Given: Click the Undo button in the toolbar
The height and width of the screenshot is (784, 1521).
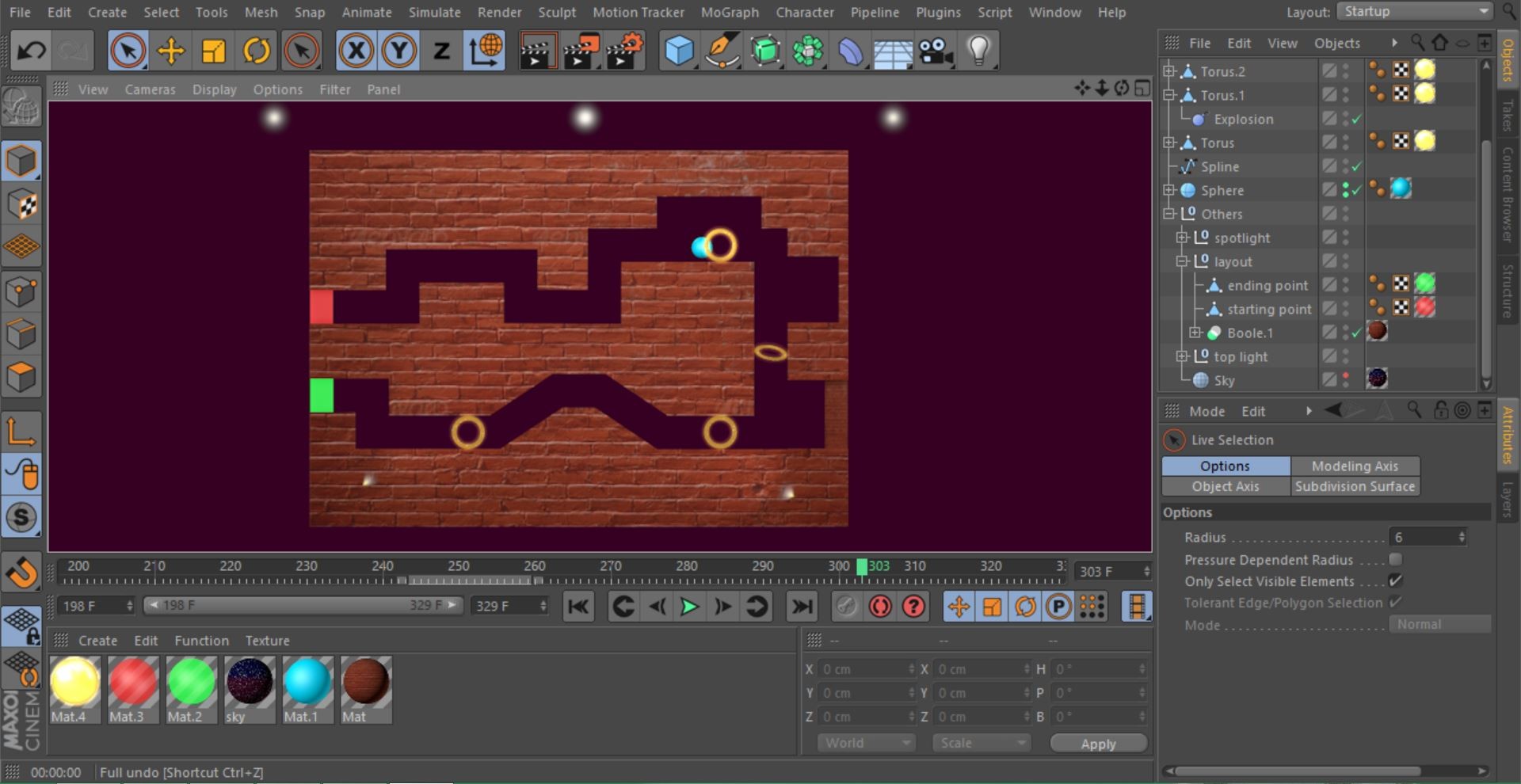Looking at the screenshot, I should point(30,50).
